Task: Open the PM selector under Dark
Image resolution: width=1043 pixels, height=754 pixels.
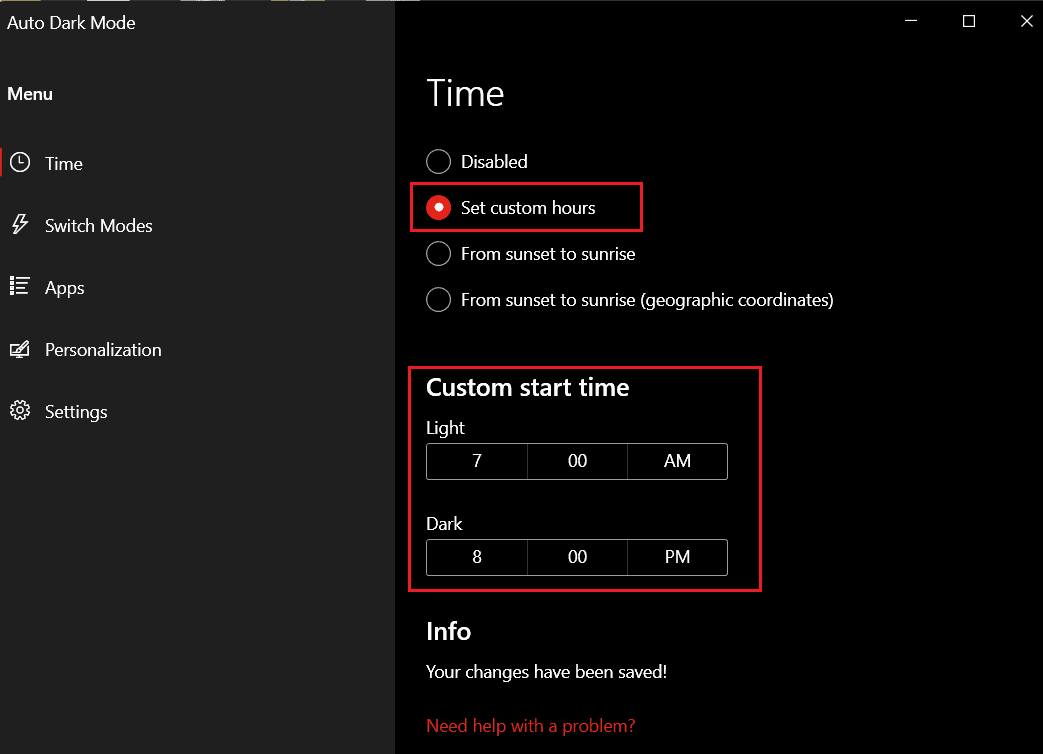Action: 677,557
